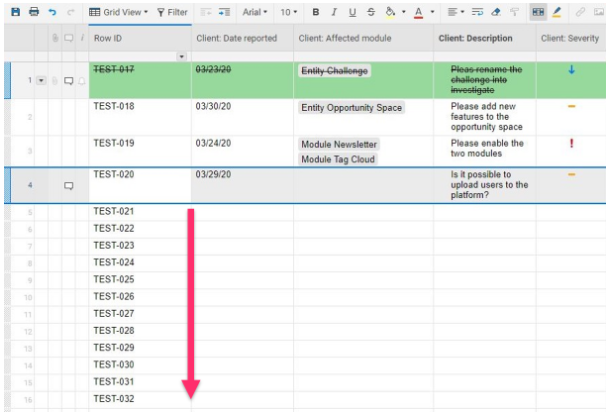
Task: Open the comment icon on row 4
Action: [x=68, y=186]
